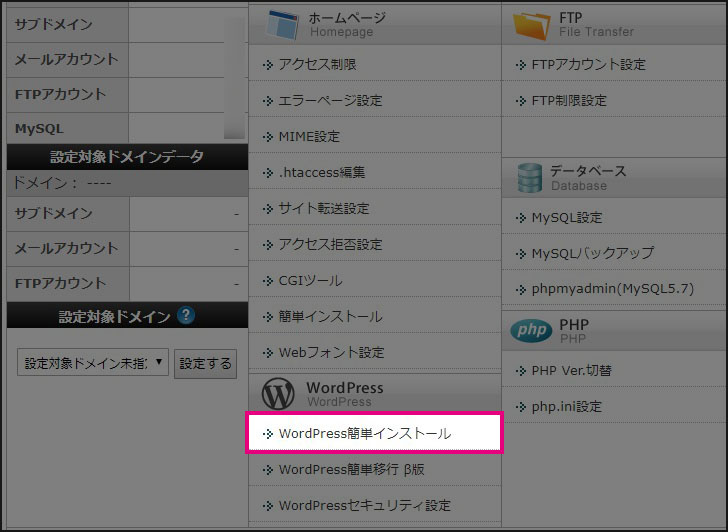Open PHP Ver.切替 link

pos(572,370)
